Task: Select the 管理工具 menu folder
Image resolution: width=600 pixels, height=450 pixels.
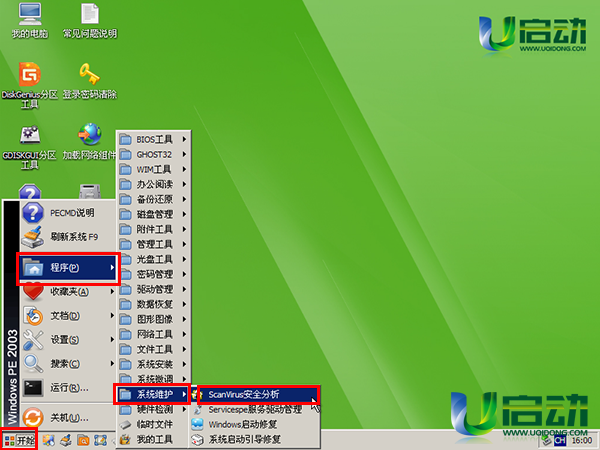Action: pos(153,244)
